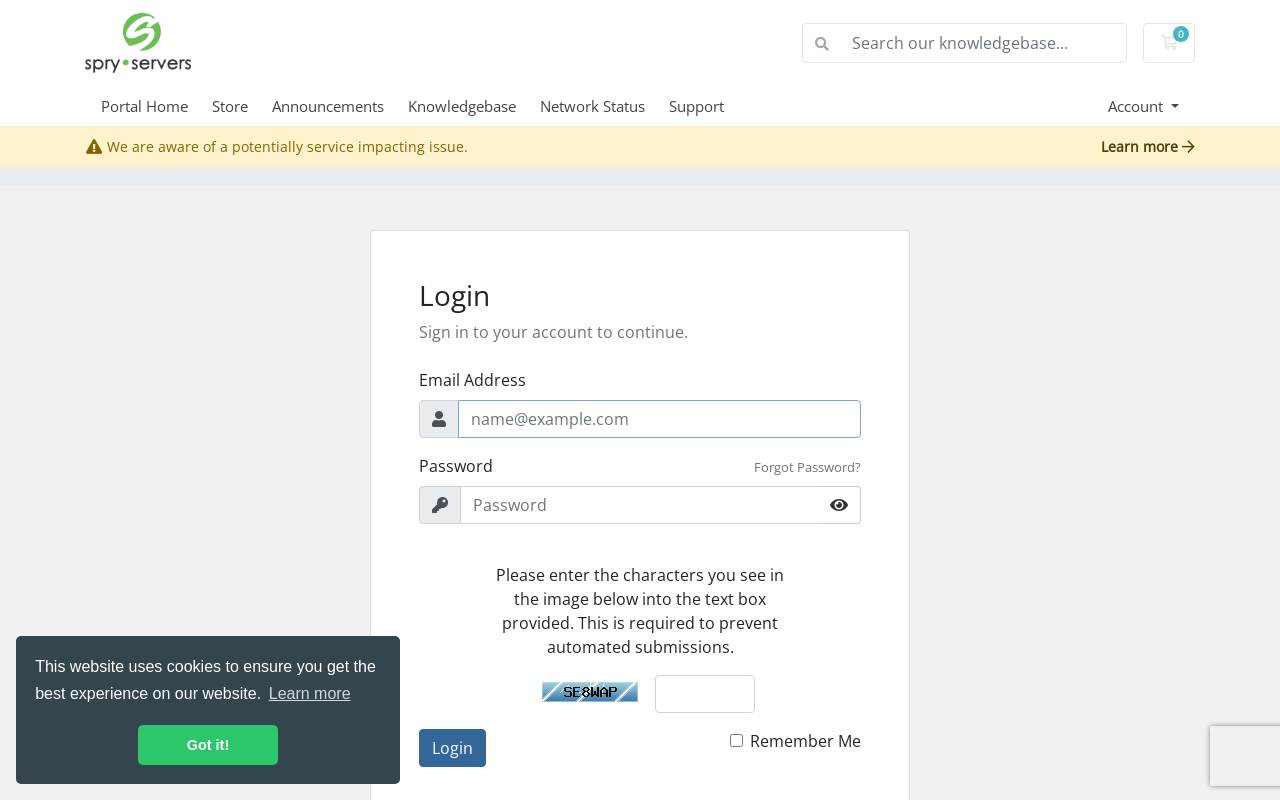Screen dimensions: 1280x800
Task: Click the service impacting issue notice text
Action: [x=287, y=147]
